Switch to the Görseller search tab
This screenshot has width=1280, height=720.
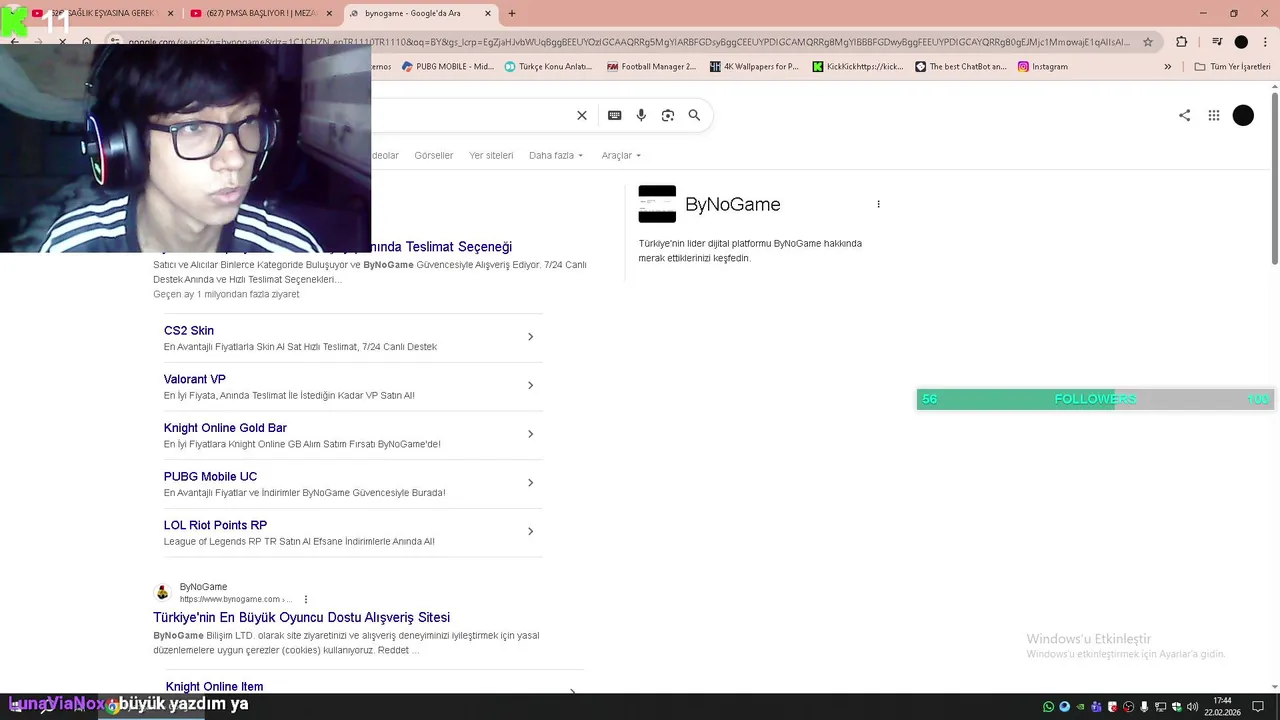(434, 155)
